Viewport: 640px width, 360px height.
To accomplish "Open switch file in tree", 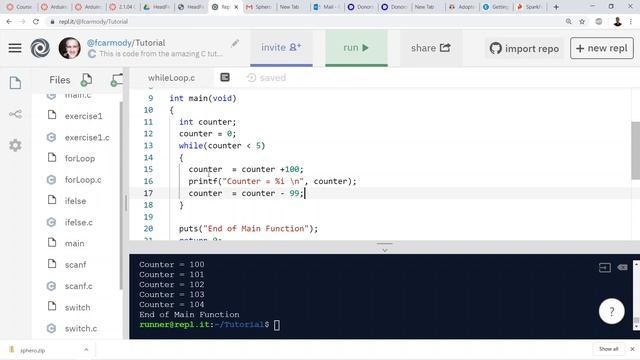I will pyautogui.click(x=77, y=307).
